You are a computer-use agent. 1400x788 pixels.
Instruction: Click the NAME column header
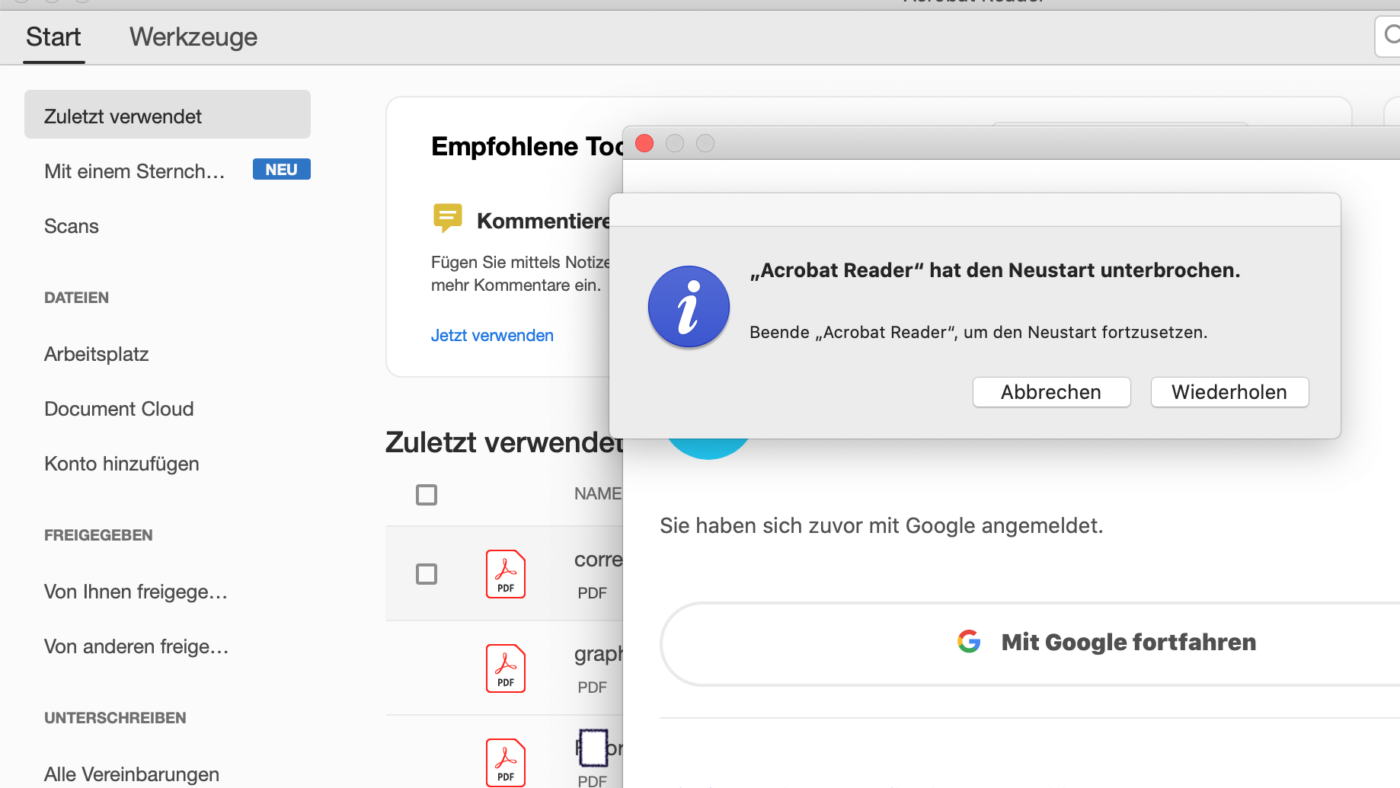click(598, 493)
